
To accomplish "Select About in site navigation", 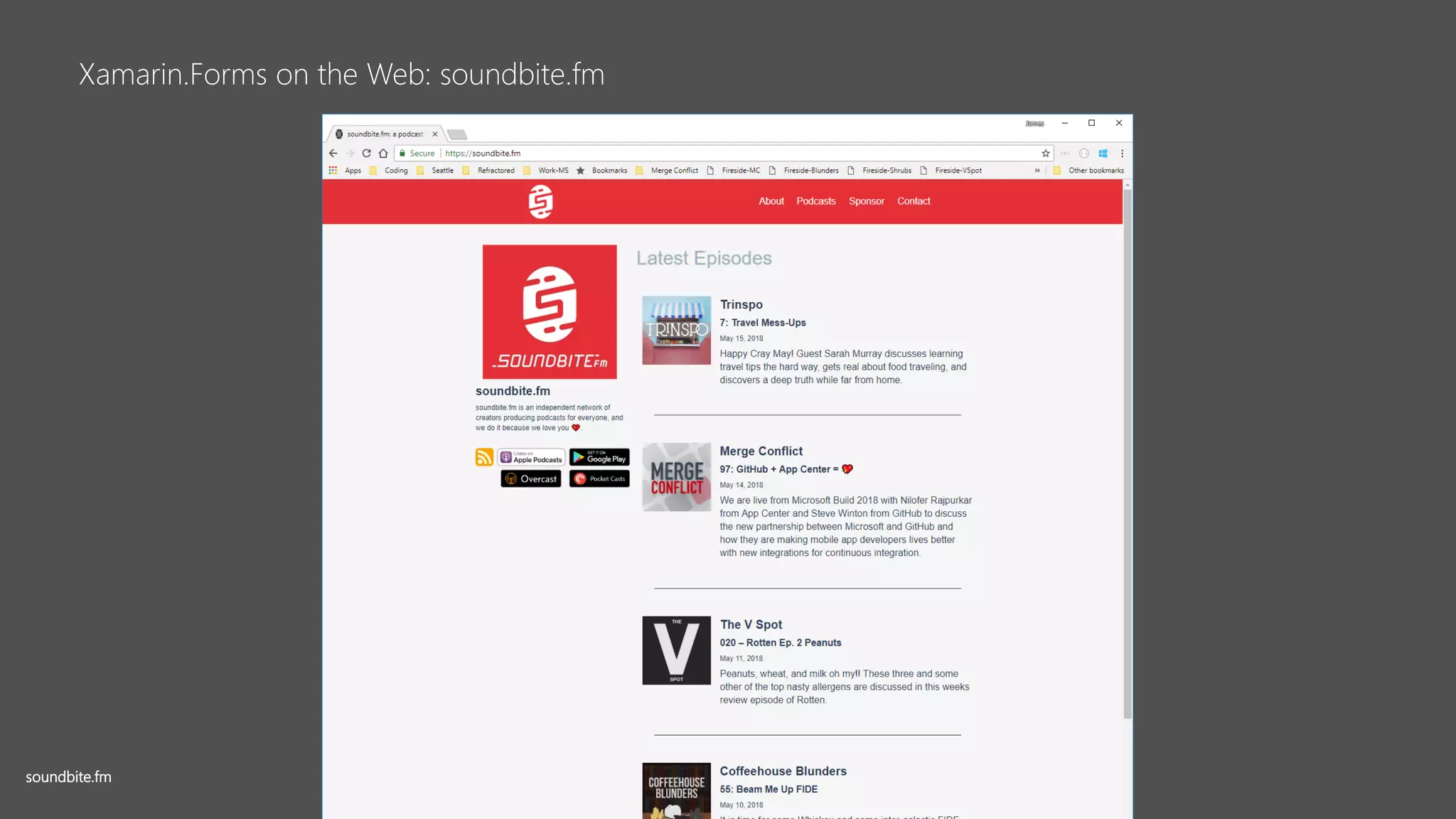I will pos(771,201).
